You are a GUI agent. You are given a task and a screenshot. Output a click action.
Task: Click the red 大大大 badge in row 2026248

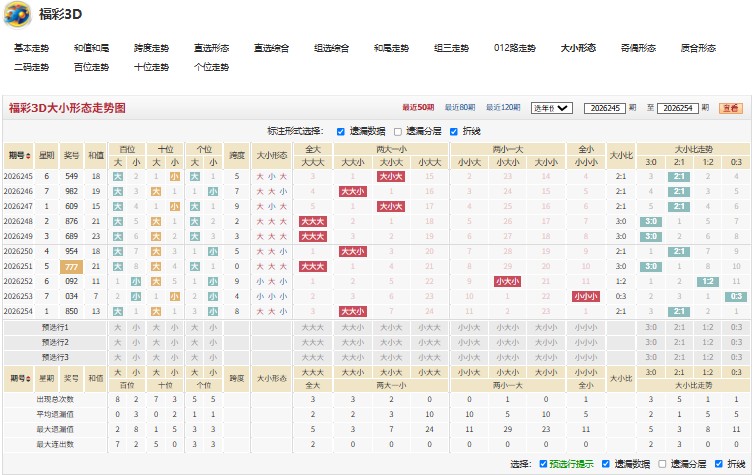point(313,221)
